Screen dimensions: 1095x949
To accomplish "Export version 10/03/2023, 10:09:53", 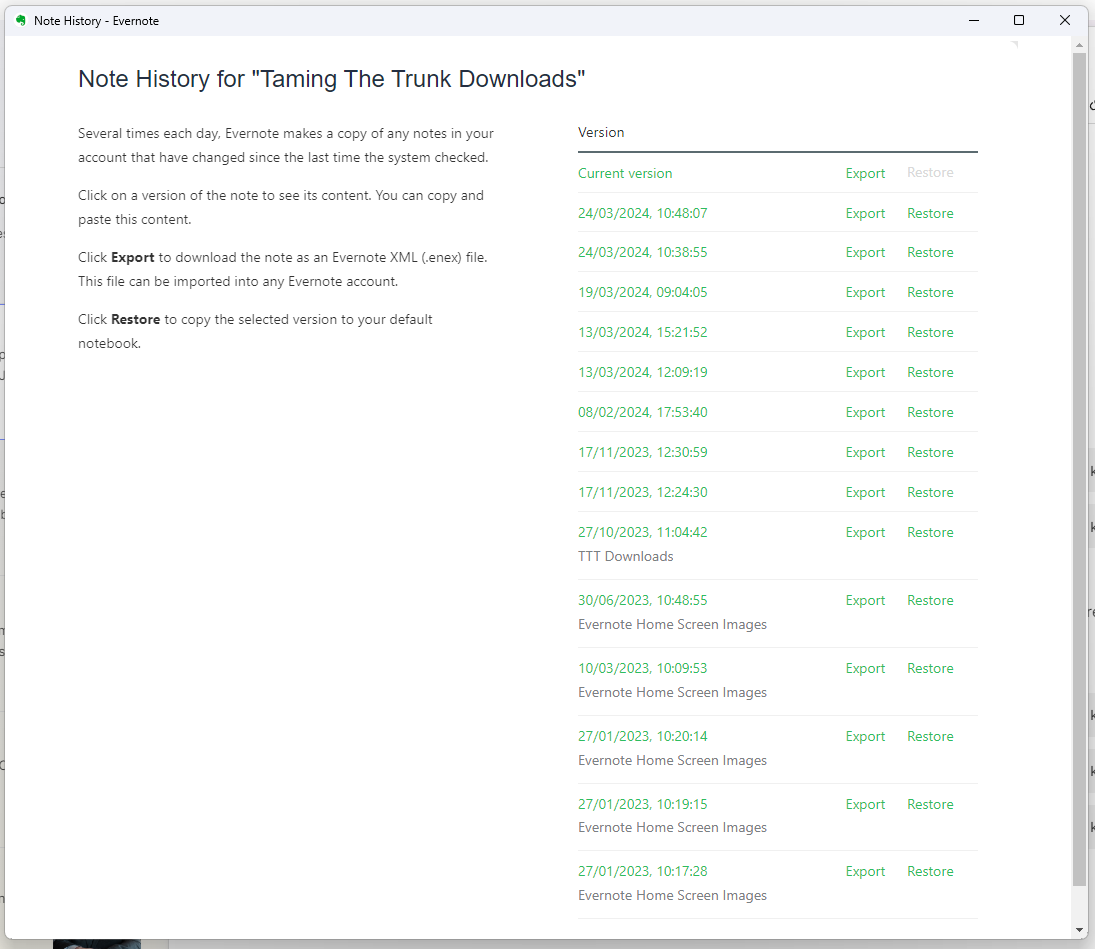I will tap(865, 668).
